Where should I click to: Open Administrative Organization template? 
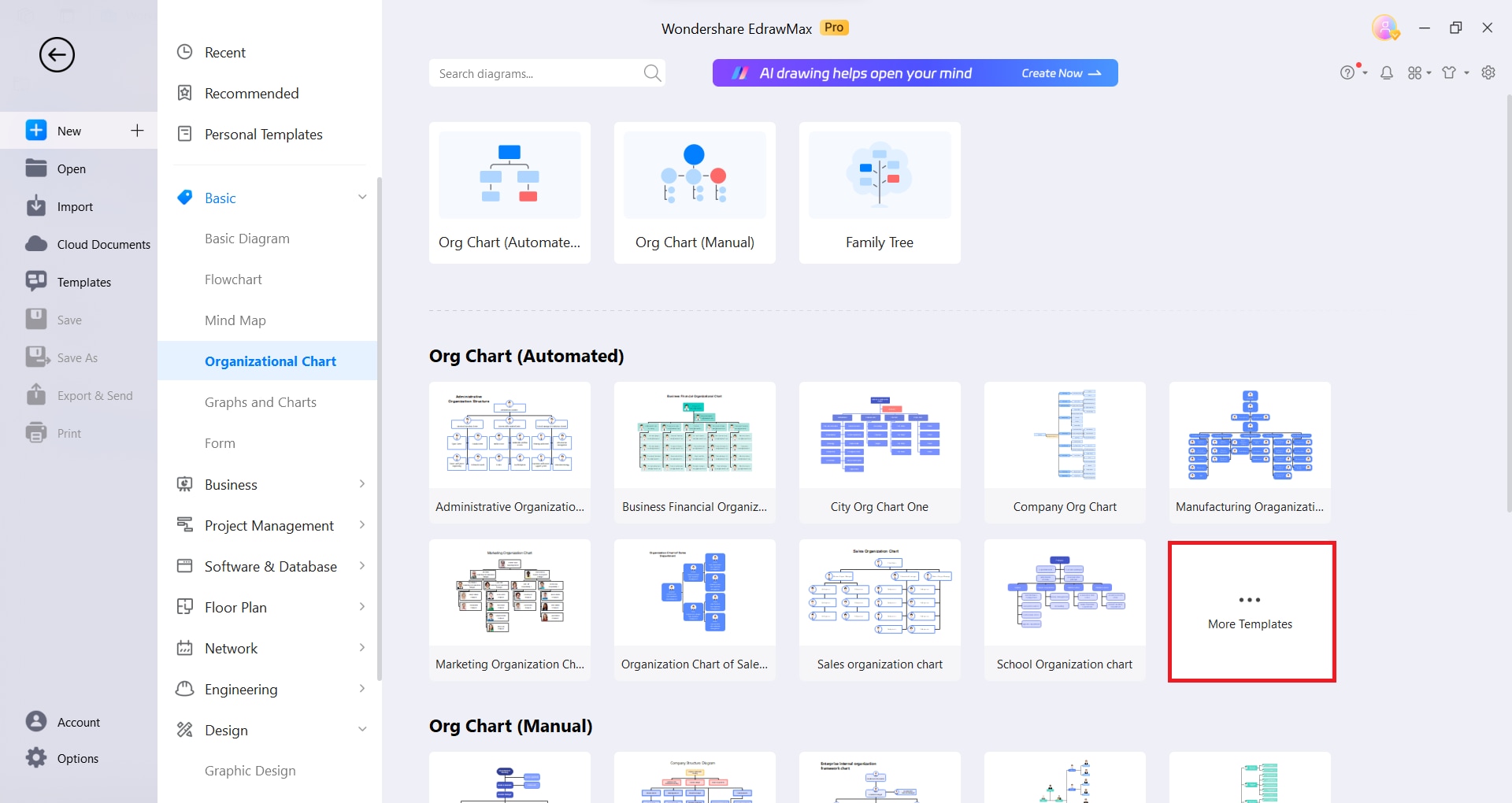click(510, 453)
